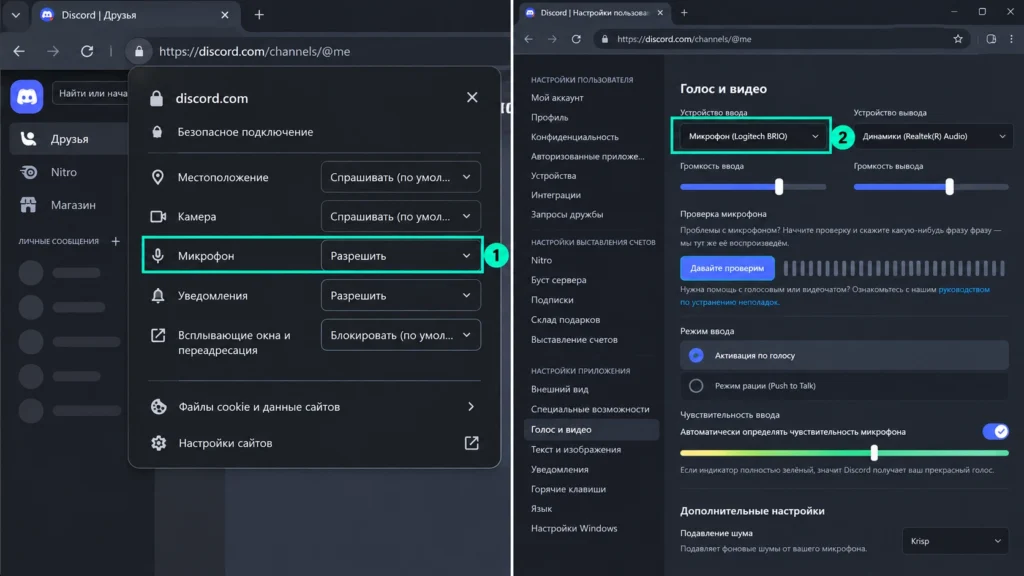Viewport: 1024px width, 576px height.
Task: Toggle automatic microphone sensitivity switch
Action: coord(995,431)
